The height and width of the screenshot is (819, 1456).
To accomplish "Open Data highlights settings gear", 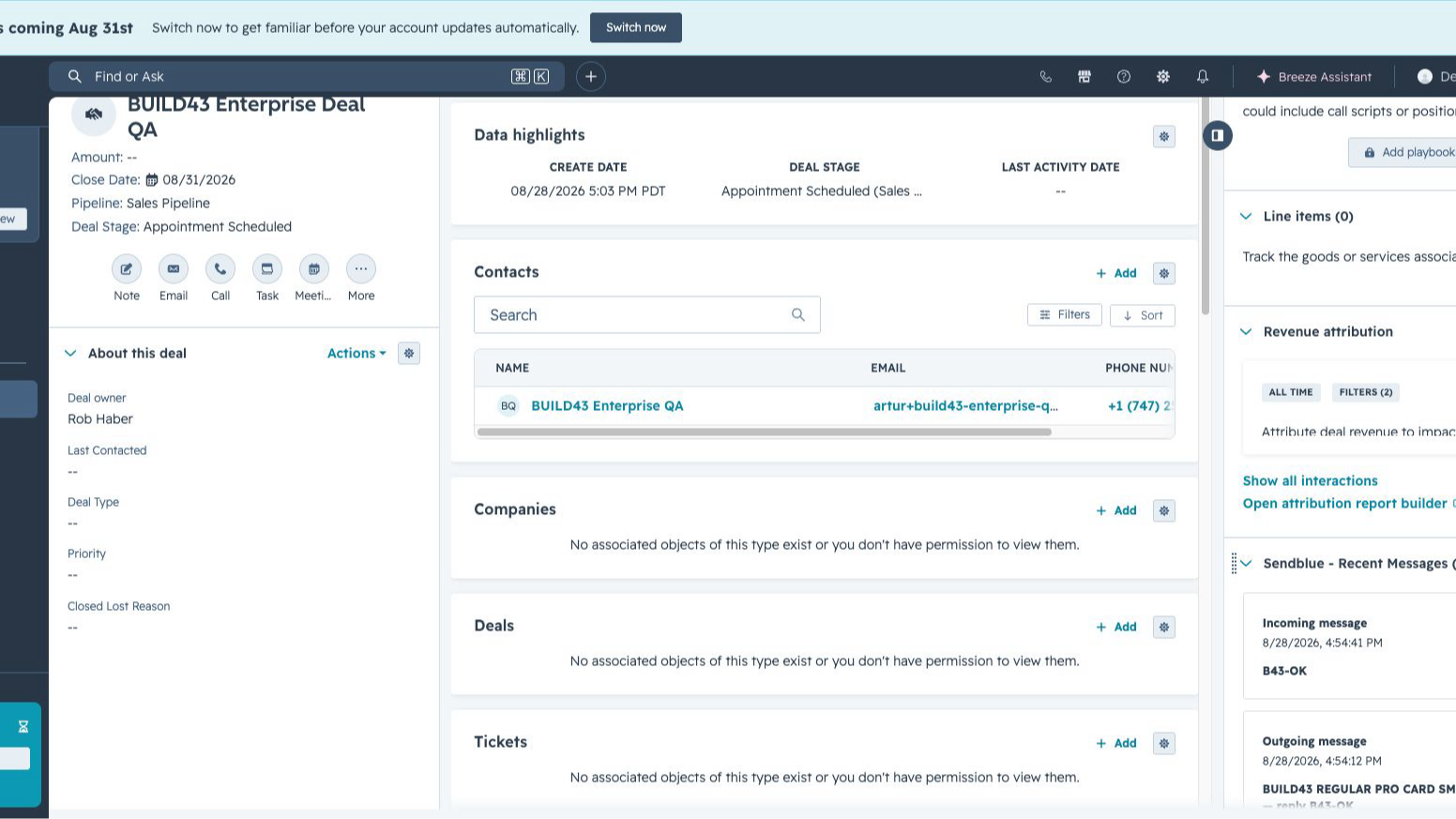I will click(1164, 137).
